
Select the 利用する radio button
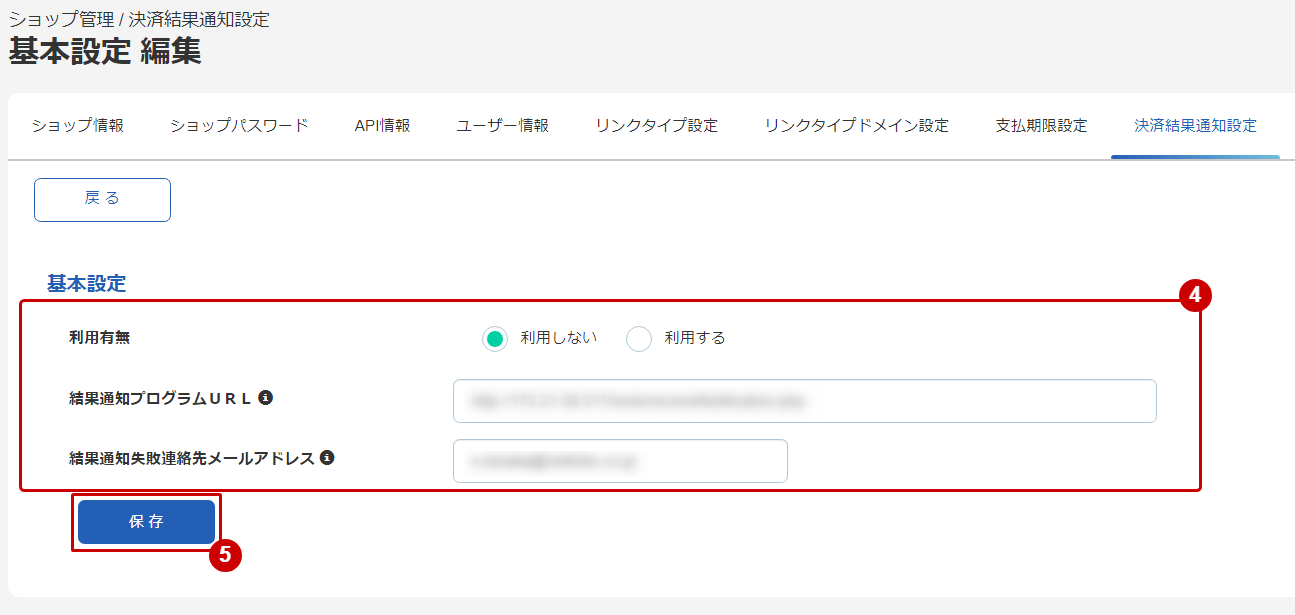(x=639, y=339)
